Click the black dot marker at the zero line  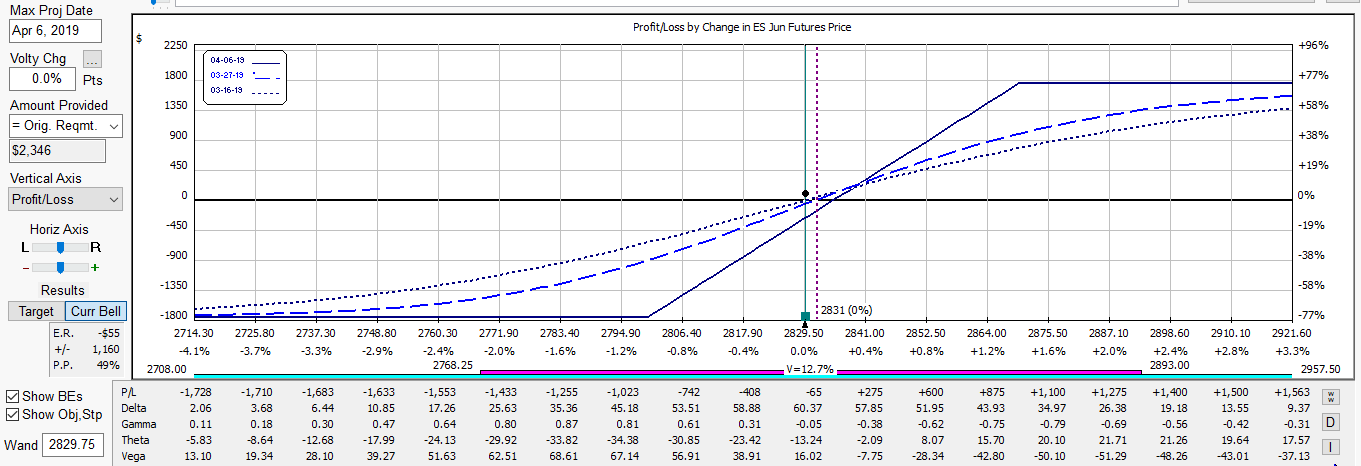805,193
